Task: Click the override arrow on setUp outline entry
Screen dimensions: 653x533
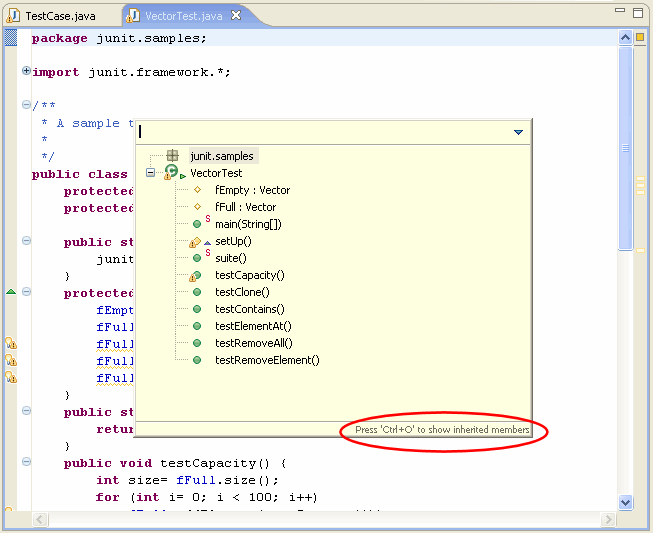Action: pyautogui.click(x=207, y=243)
